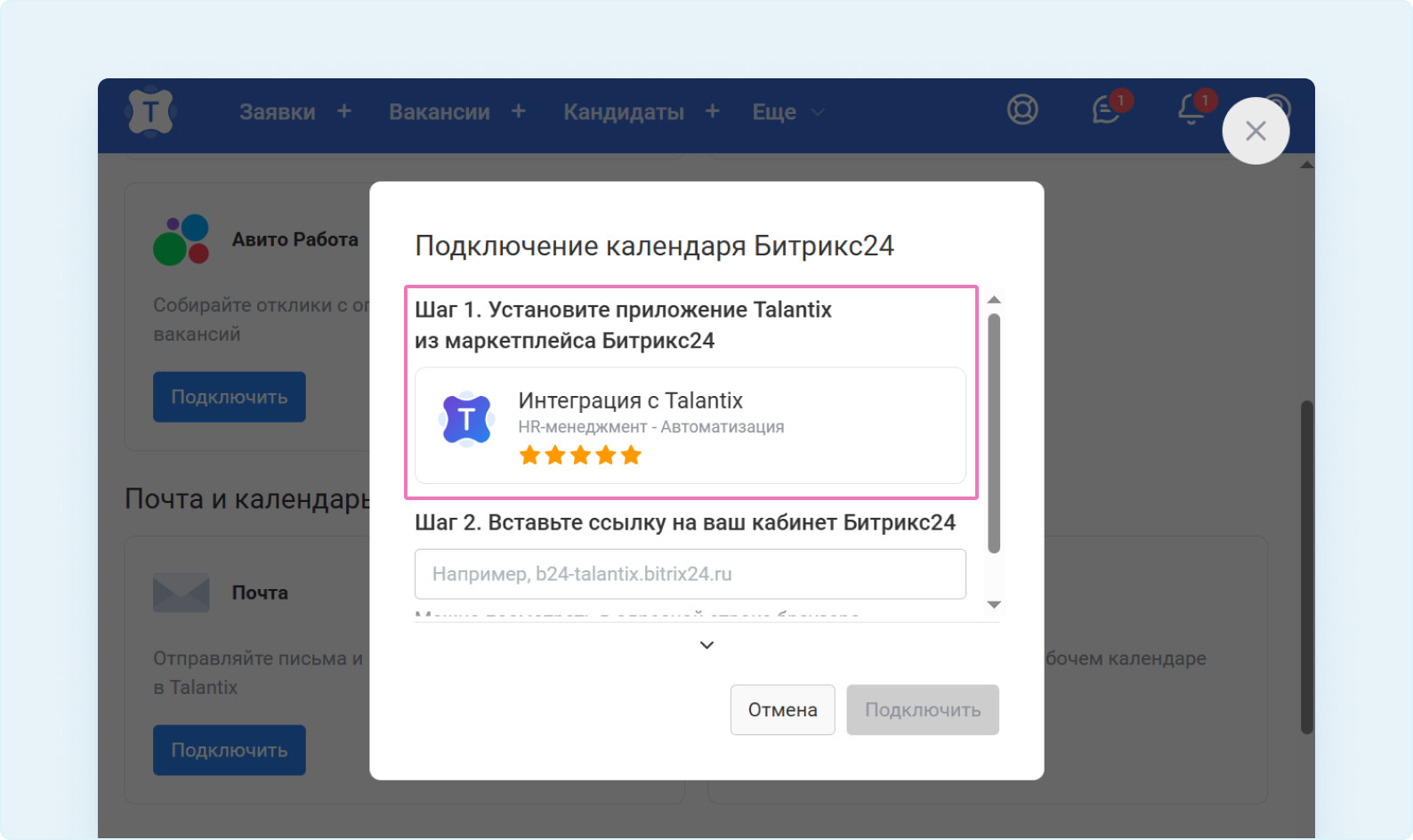Click the dialog title Подключение календаря Битрикс24
This screenshot has width=1413, height=840.
click(x=655, y=246)
